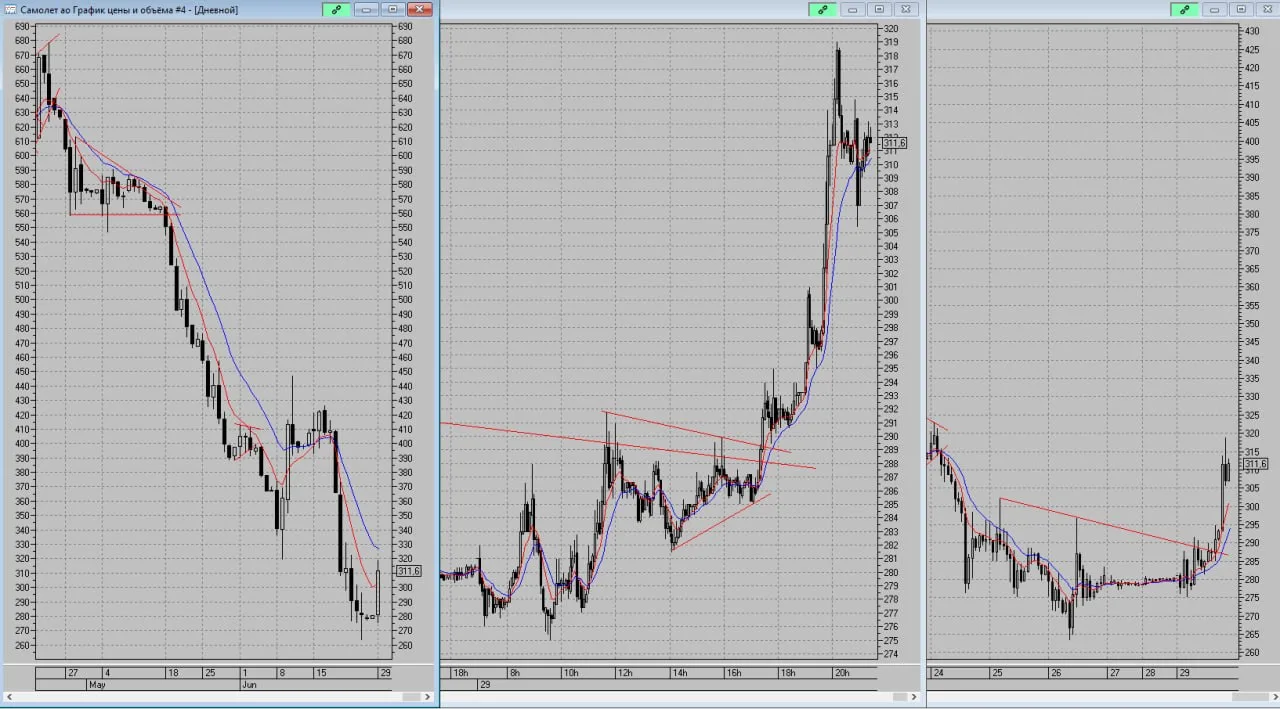The height and width of the screenshot is (709, 1280).
Task: Click the '20h' time label on the middle chart
Action: (x=842, y=672)
